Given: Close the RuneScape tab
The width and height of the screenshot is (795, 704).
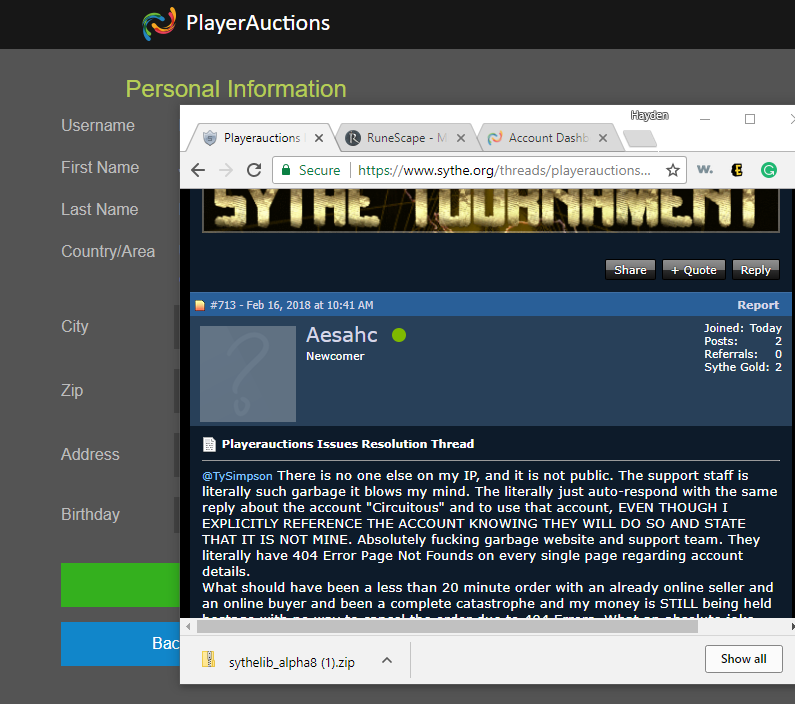Looking at the screenshot, I should point(460,138).
